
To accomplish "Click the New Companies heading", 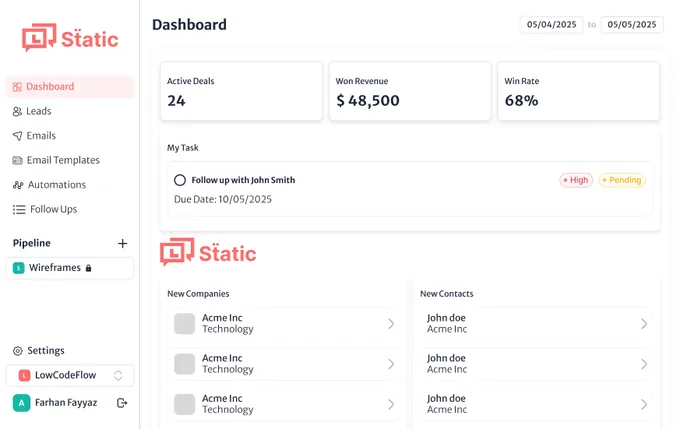I will tap(198, 294).
